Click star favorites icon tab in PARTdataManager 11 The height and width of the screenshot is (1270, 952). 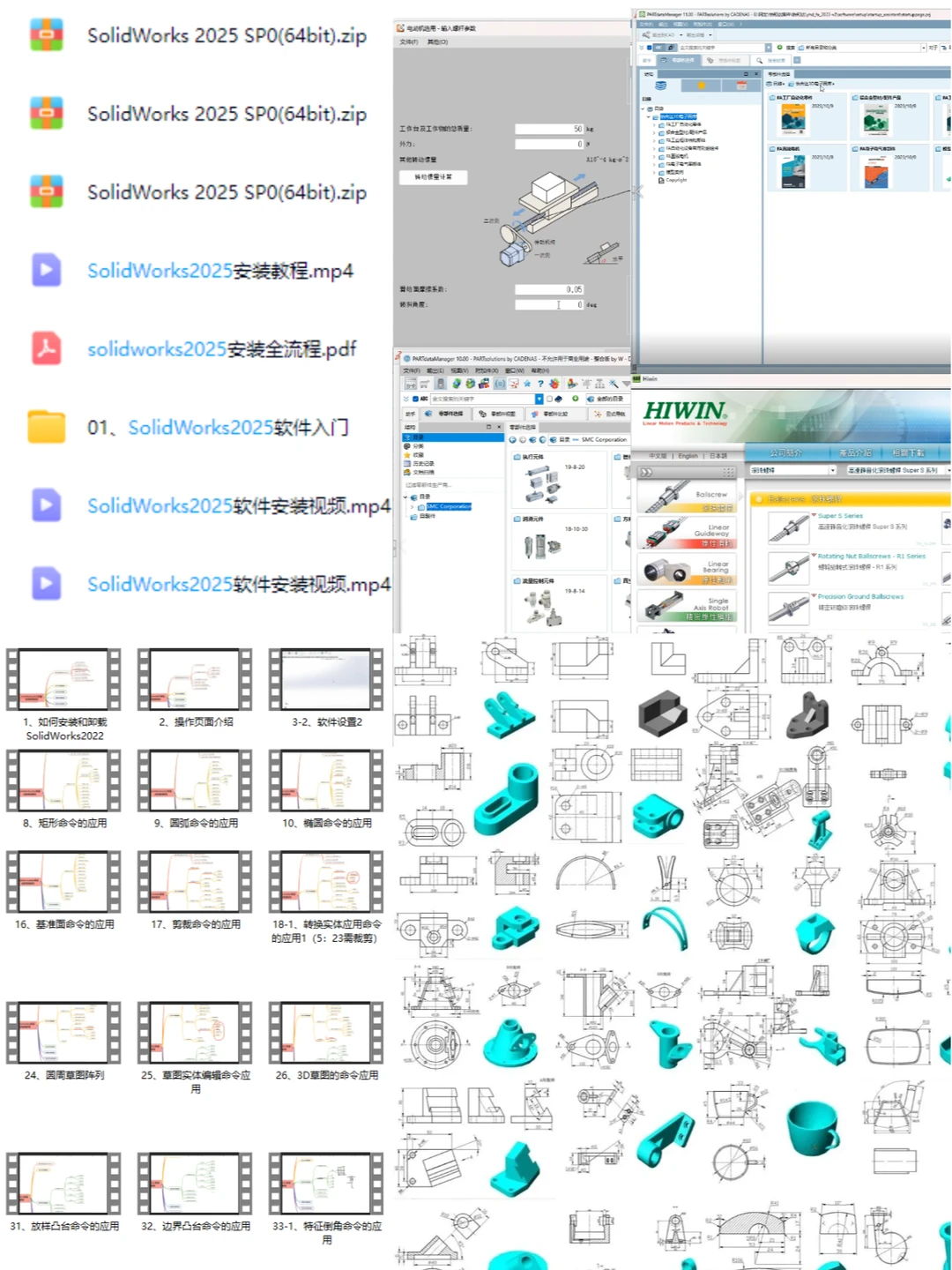coord(702,86)
